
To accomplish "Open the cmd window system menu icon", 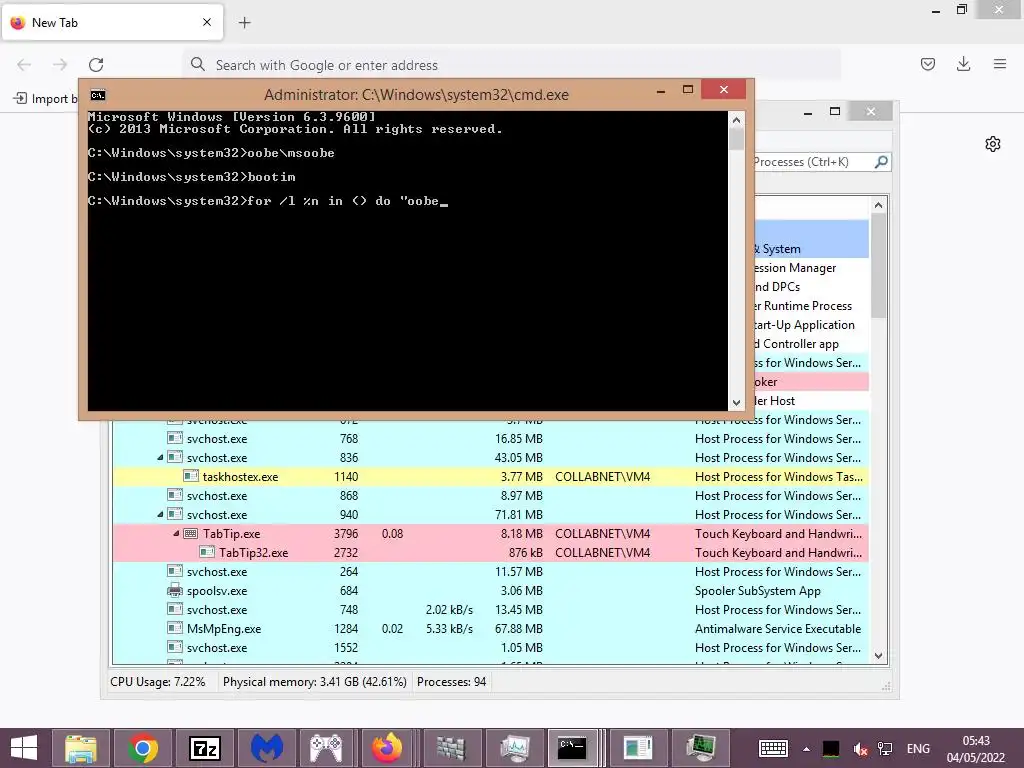I will [98, 95].
